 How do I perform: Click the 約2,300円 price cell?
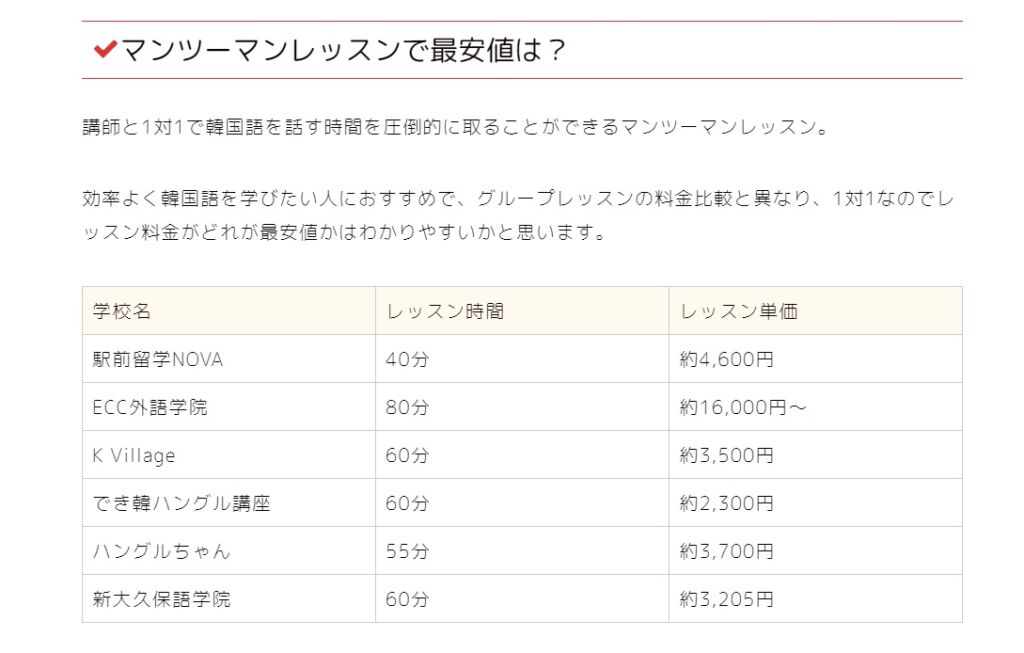(x=726, y=503)
